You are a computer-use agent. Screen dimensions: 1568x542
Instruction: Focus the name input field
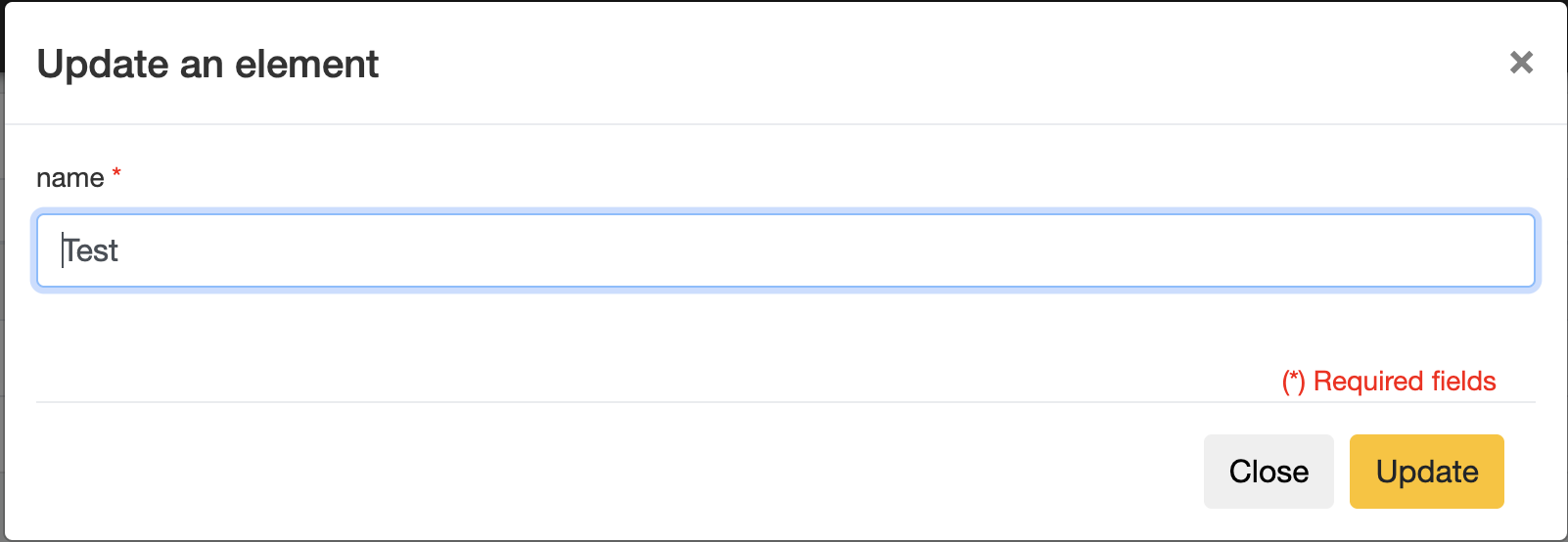pos(785,250)
